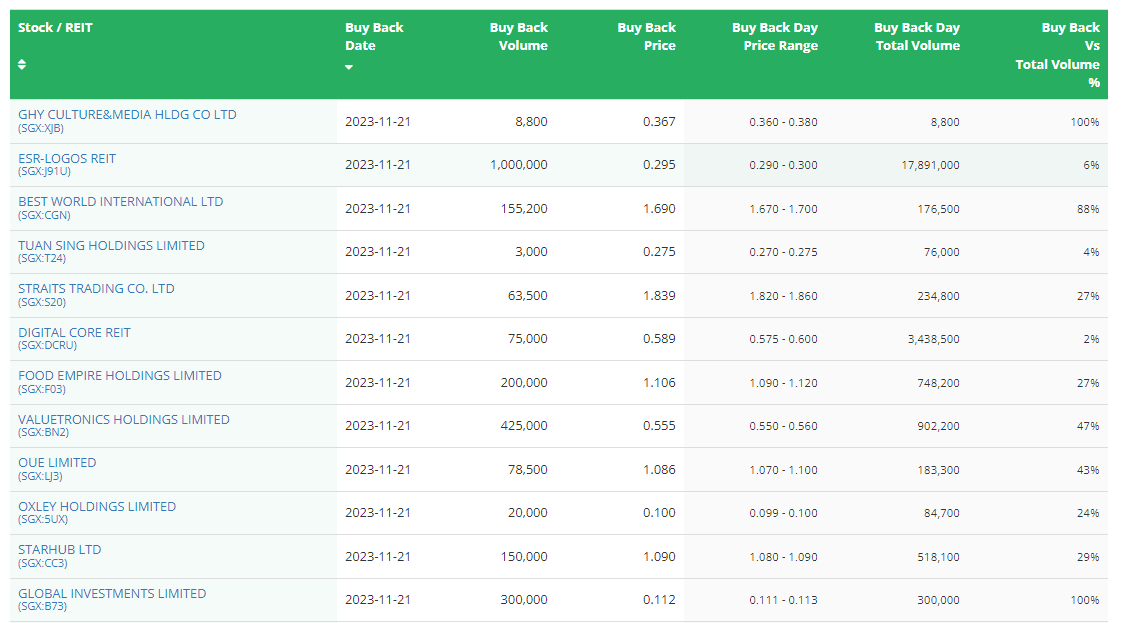Click ESR-LOGOS REIT volume 1,000,000
Screen dimensions: 1122x623
519,165
